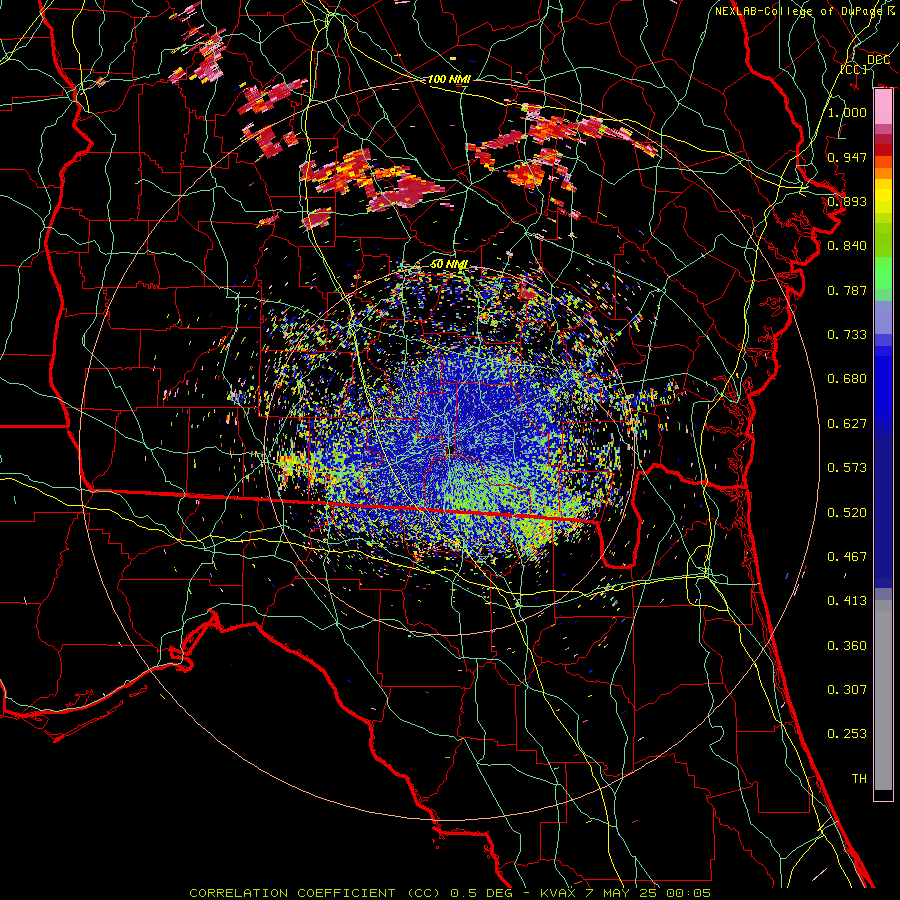Viewport: 900px width, 900px height.
Task: Pick the gray segment of the color bar
Action: 883,695
